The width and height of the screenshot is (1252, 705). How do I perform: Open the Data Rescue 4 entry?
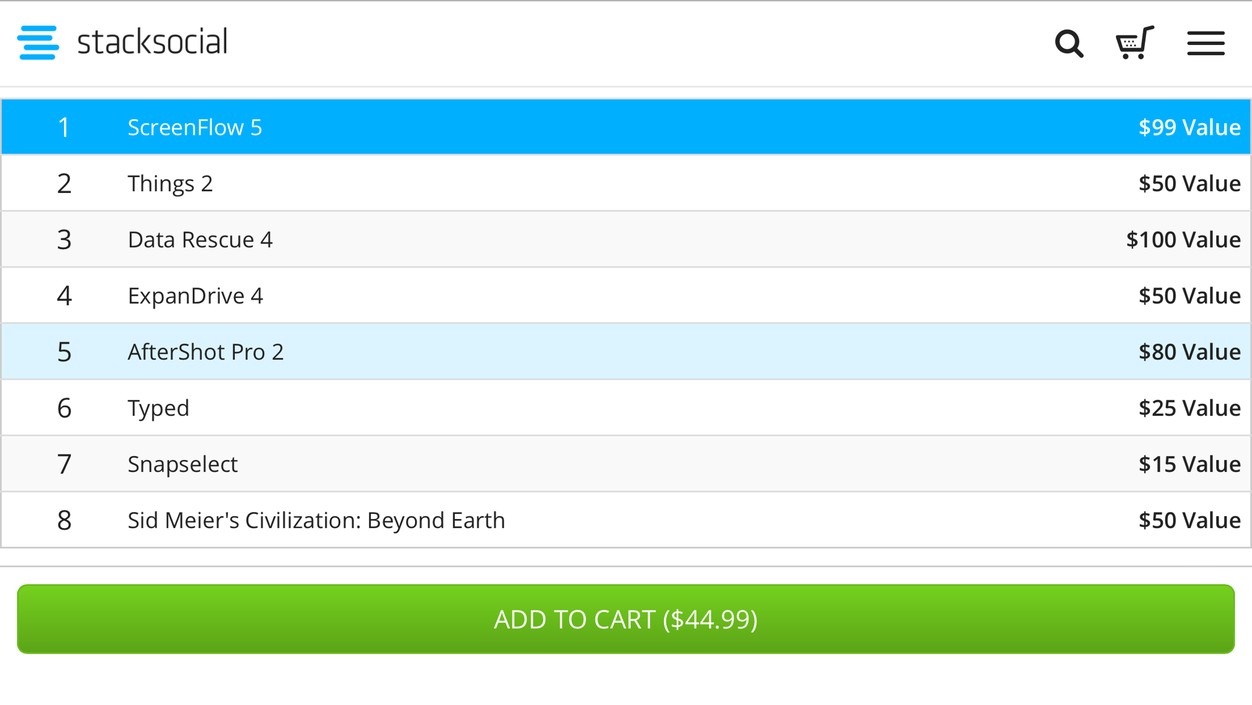tap(200, 240)
